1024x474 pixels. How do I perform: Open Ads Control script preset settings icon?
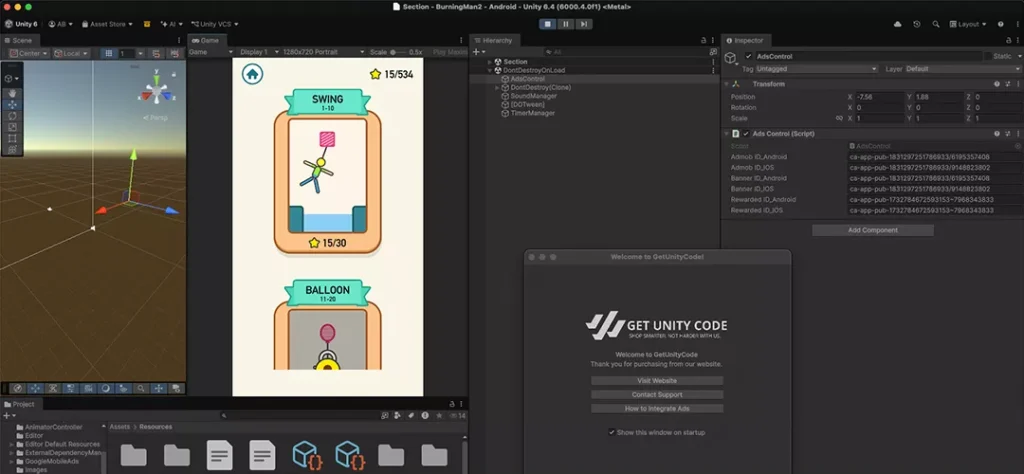(1008, 133)
